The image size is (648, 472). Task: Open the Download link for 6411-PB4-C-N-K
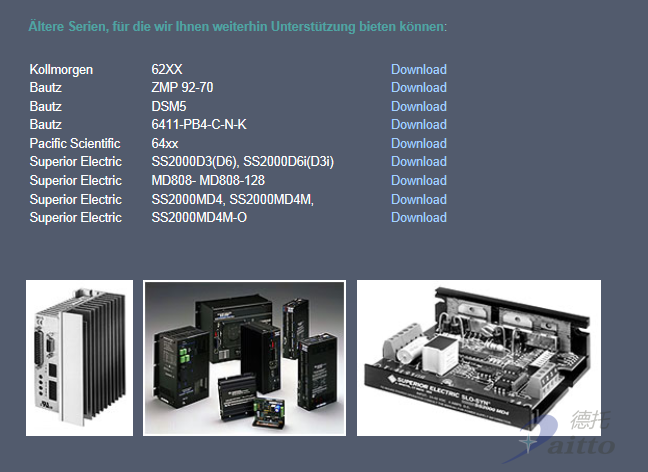coord(419,125)
